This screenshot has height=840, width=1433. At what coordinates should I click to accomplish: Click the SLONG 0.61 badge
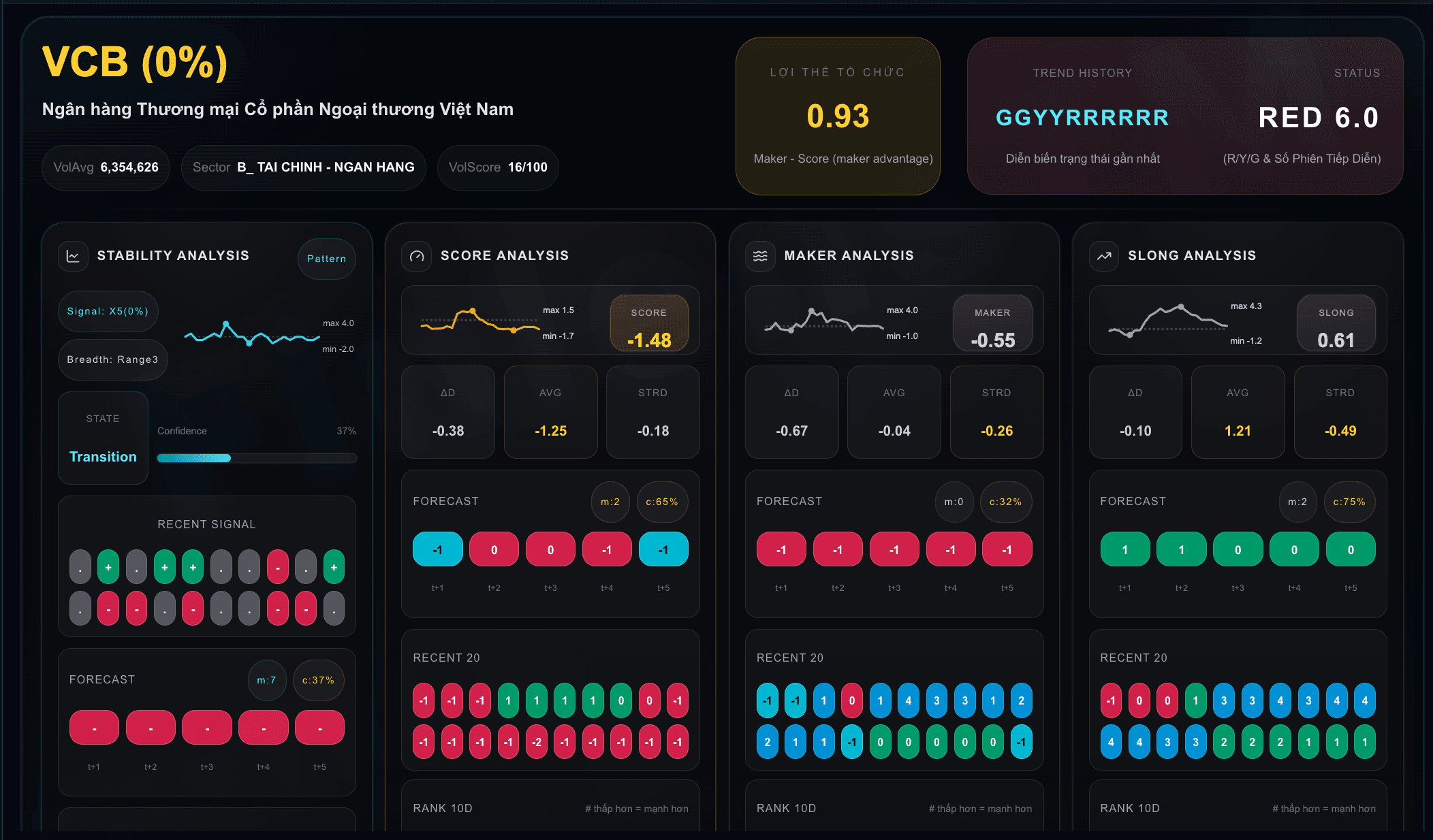pos(1336,323)
